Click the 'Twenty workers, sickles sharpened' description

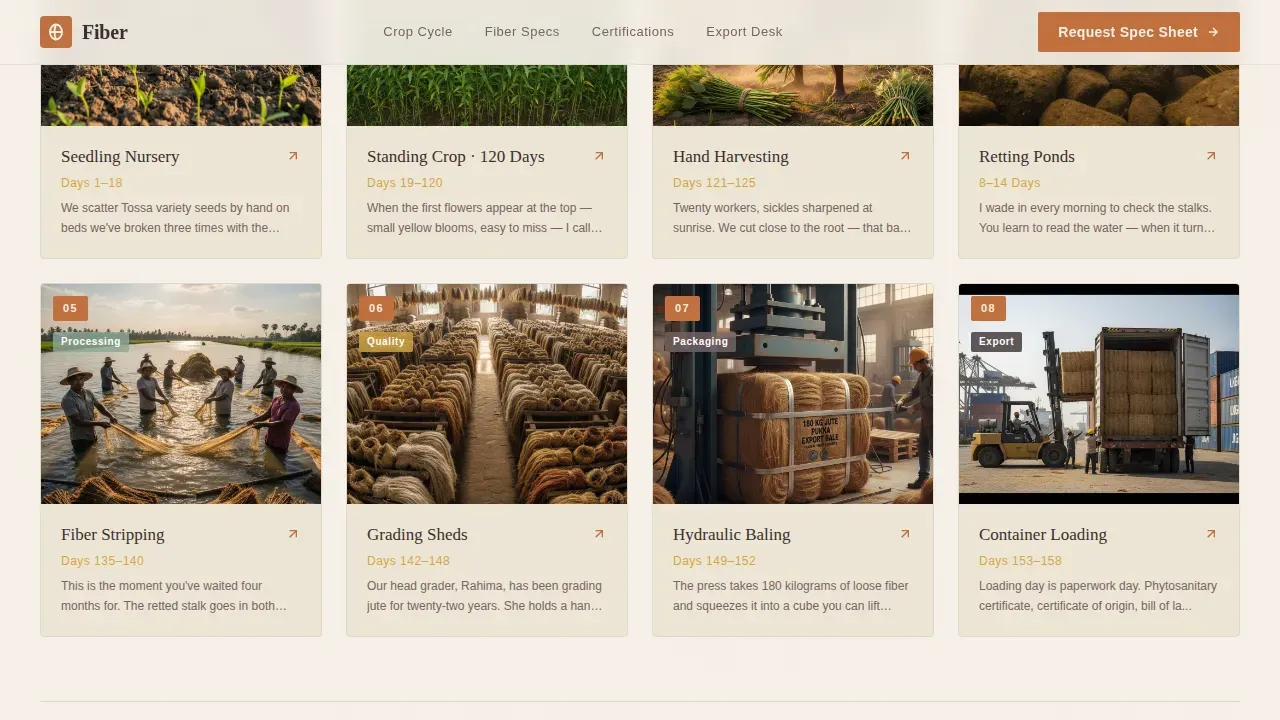pos(792,218)
